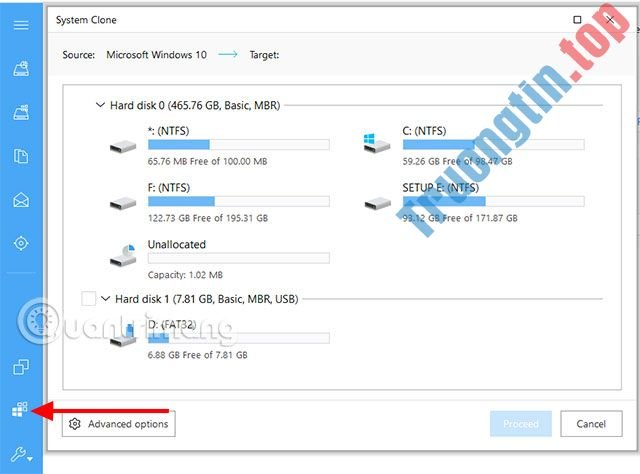
Task: Open the clone overlapping-squares icon
Action: tap(21, 367)
